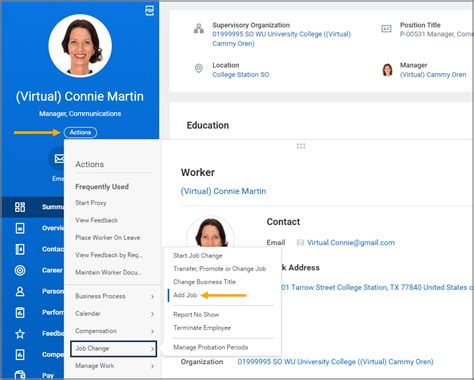This screenshot has width=474, height=380.
Task: Click the Location pin icon
Action: pyautogui.click(x=199, y=69)
